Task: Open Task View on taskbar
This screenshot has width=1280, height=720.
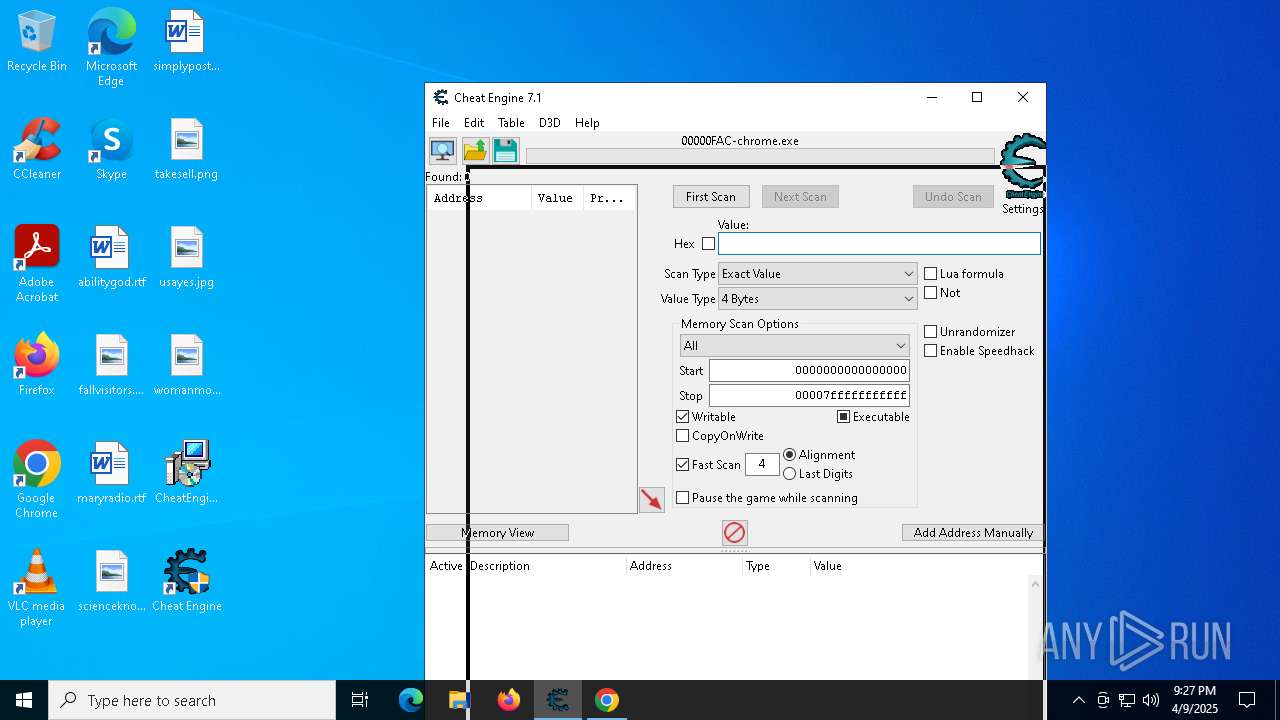Action: 360,700
